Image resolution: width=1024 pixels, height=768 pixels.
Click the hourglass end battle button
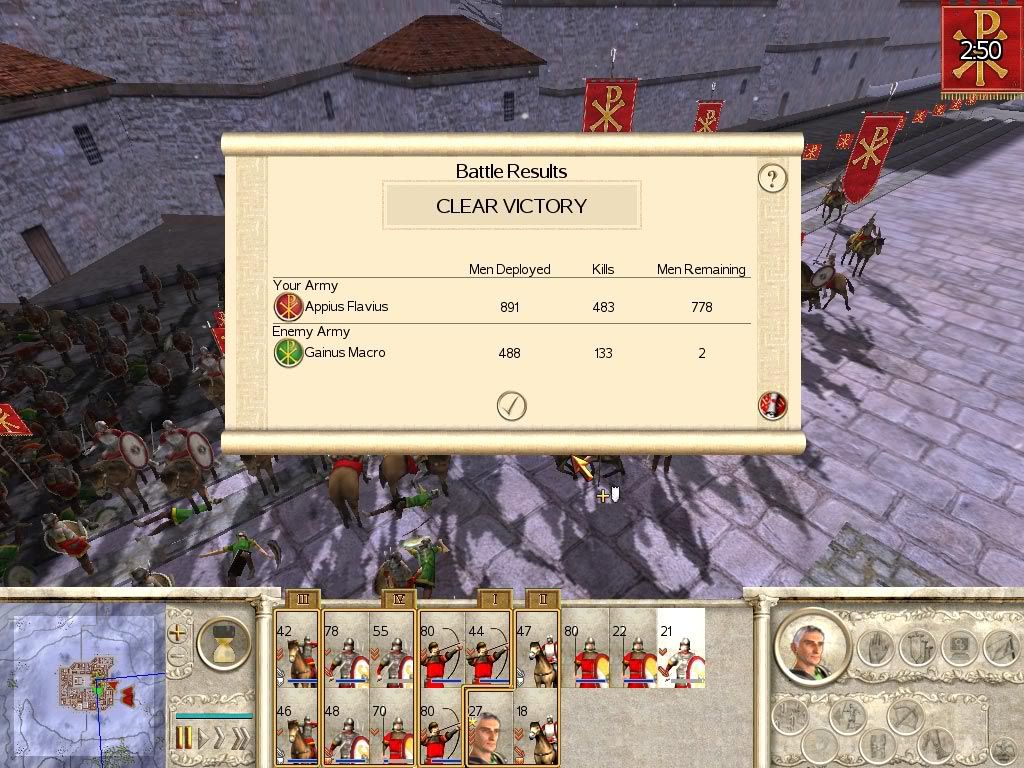pyautogui.click(x=224, y=643)
